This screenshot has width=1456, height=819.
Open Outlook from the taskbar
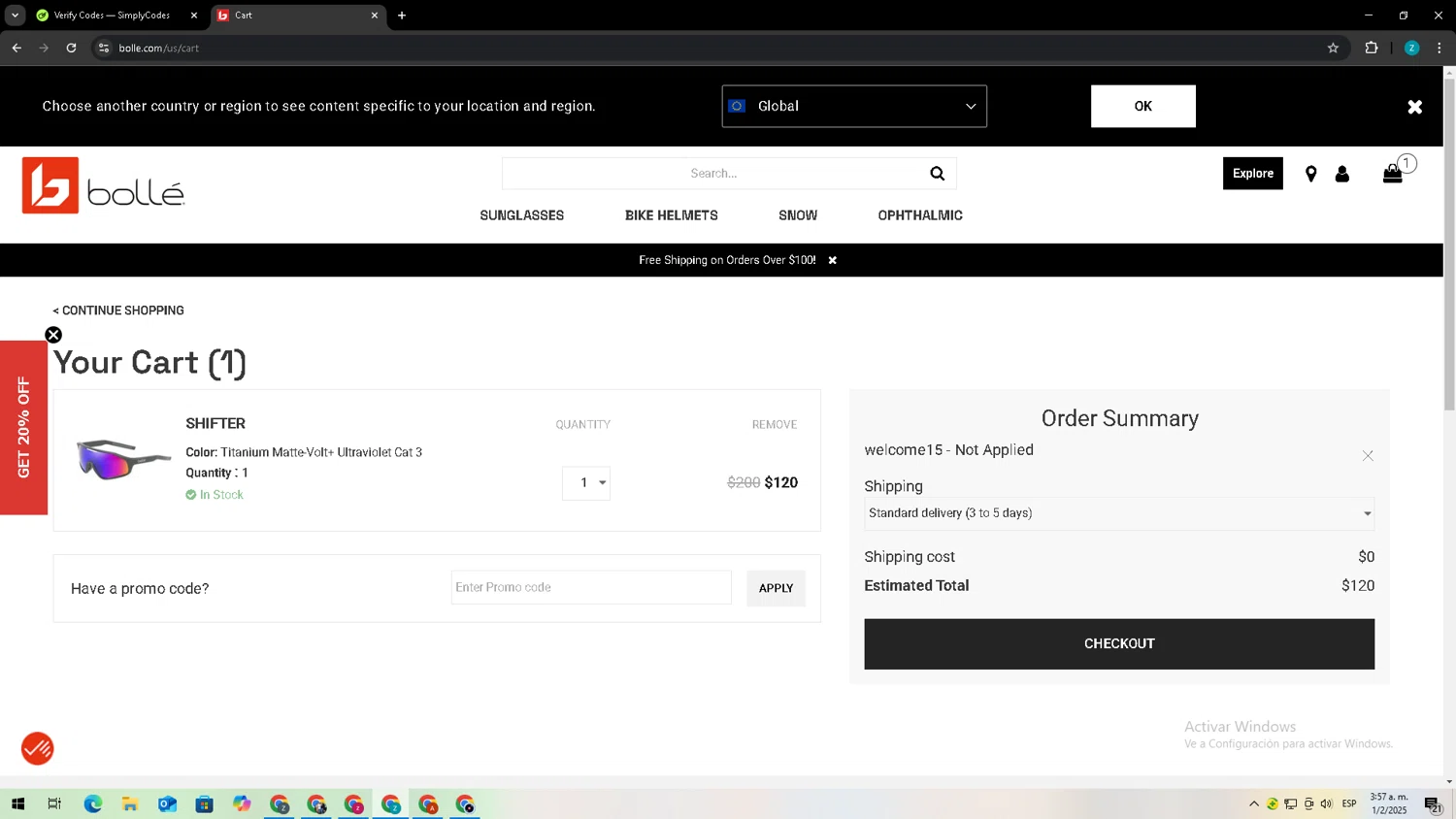[x=167, y=803]
